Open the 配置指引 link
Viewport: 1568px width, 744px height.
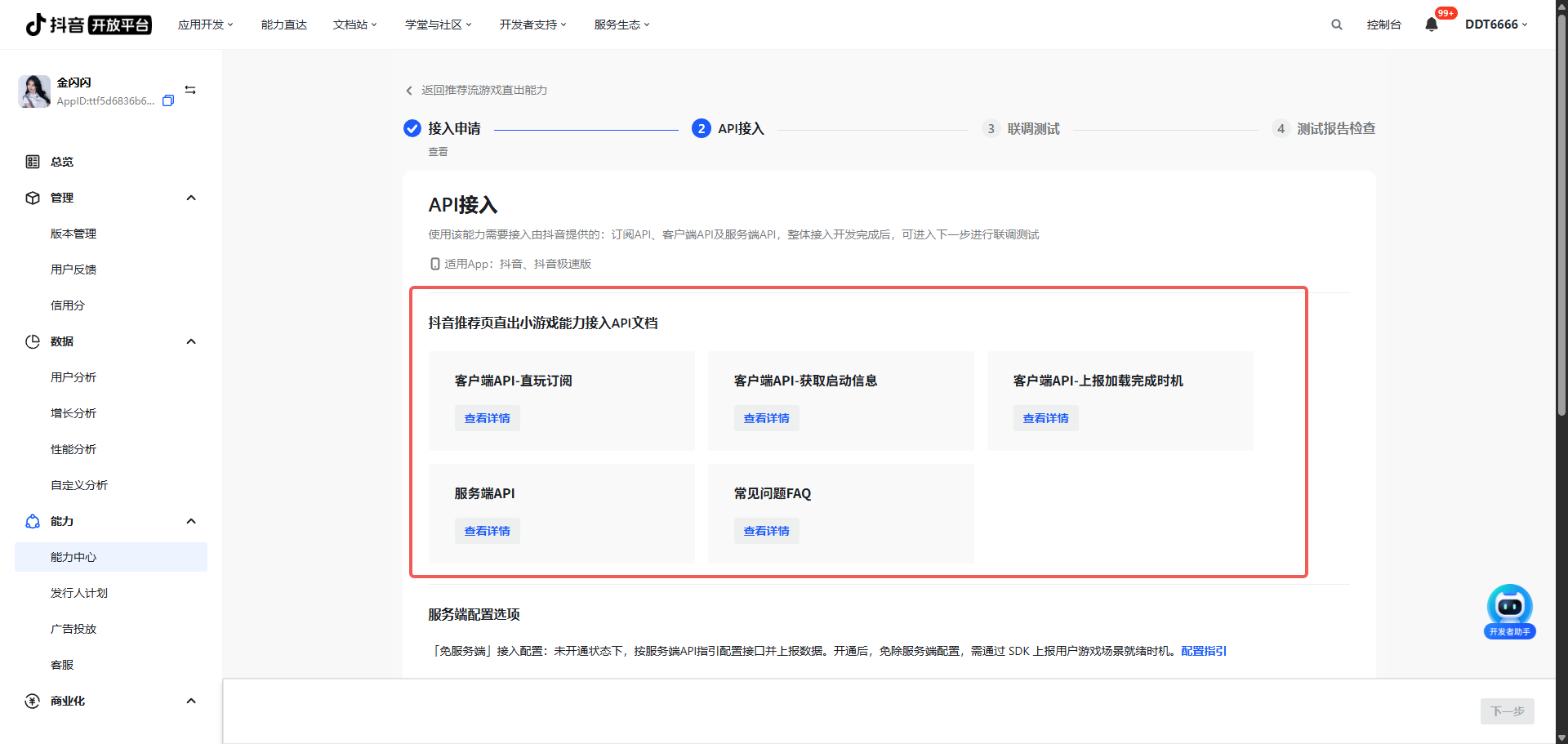pyautogui.click(x=1203, y=651)
